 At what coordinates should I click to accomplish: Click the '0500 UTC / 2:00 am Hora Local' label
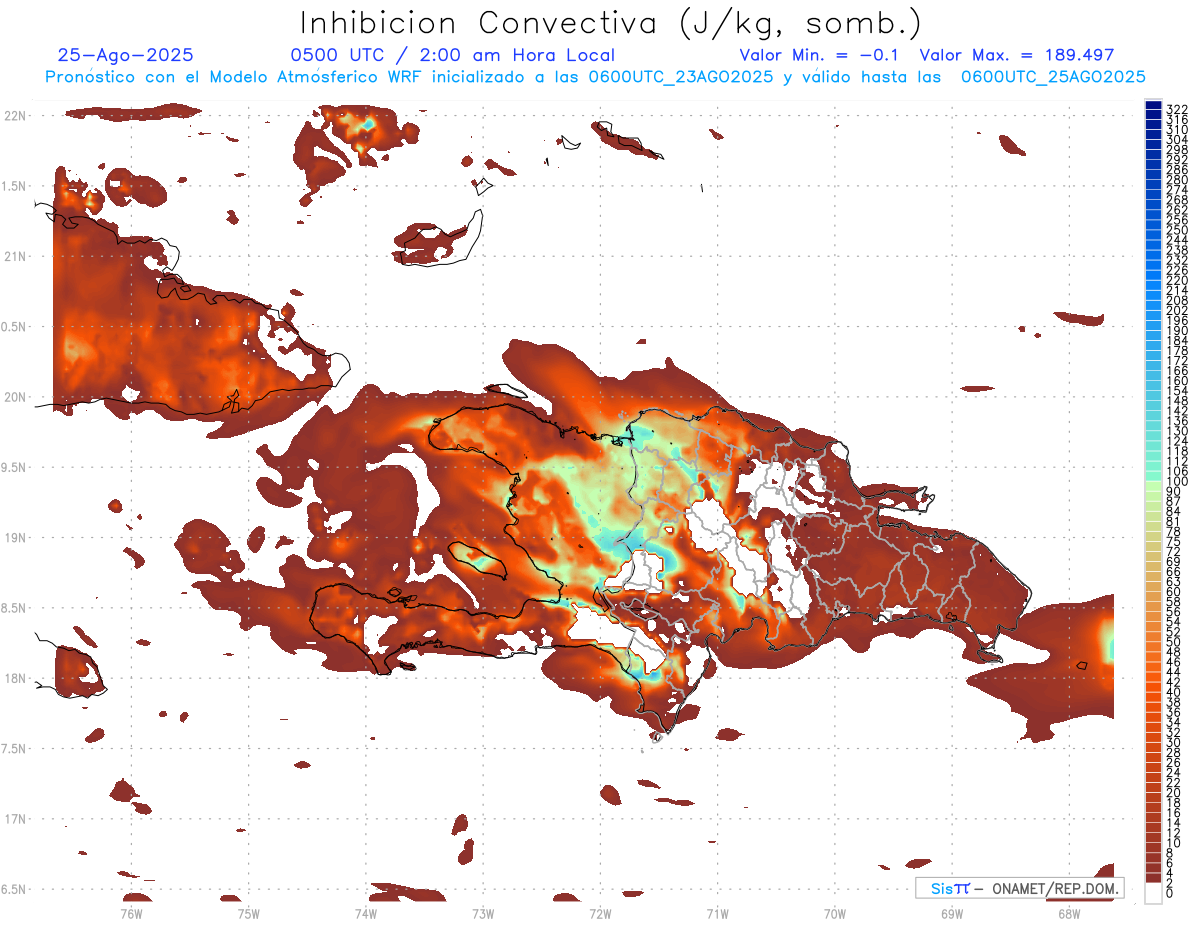(x=453, y=56)
